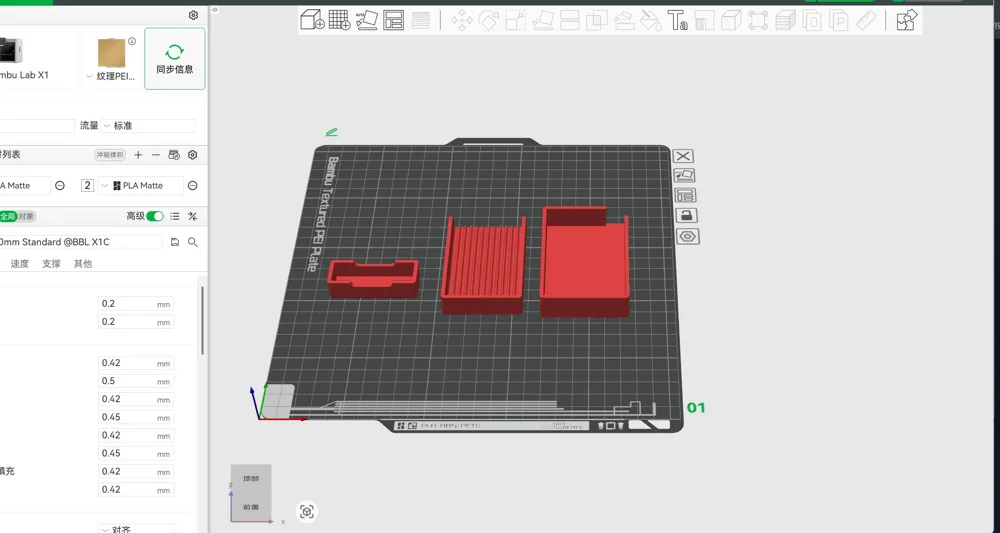Click the Add plate grid icon
This screenshot has width=1000, height=533.
(339, 20)
